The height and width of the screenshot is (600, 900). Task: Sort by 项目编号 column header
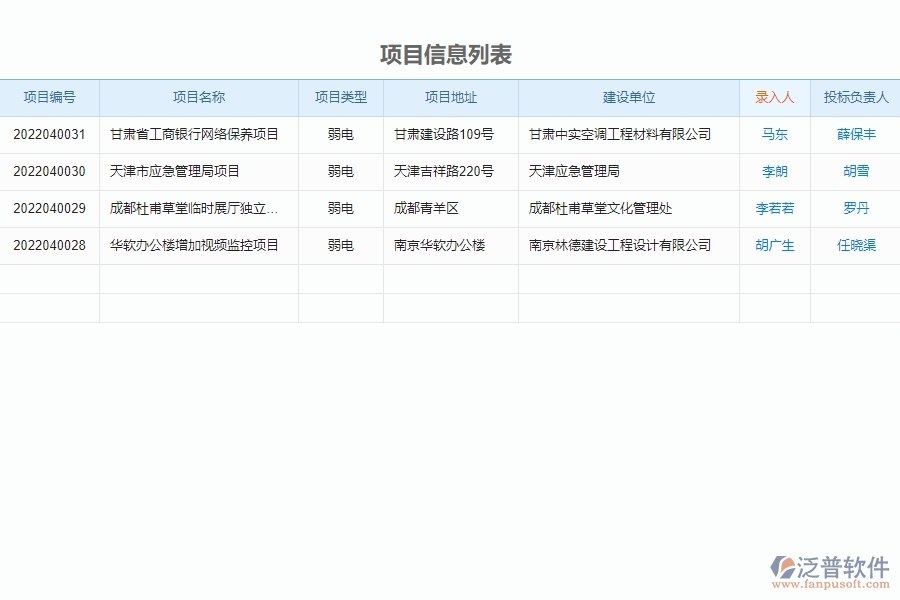click(x=50, y=97)
